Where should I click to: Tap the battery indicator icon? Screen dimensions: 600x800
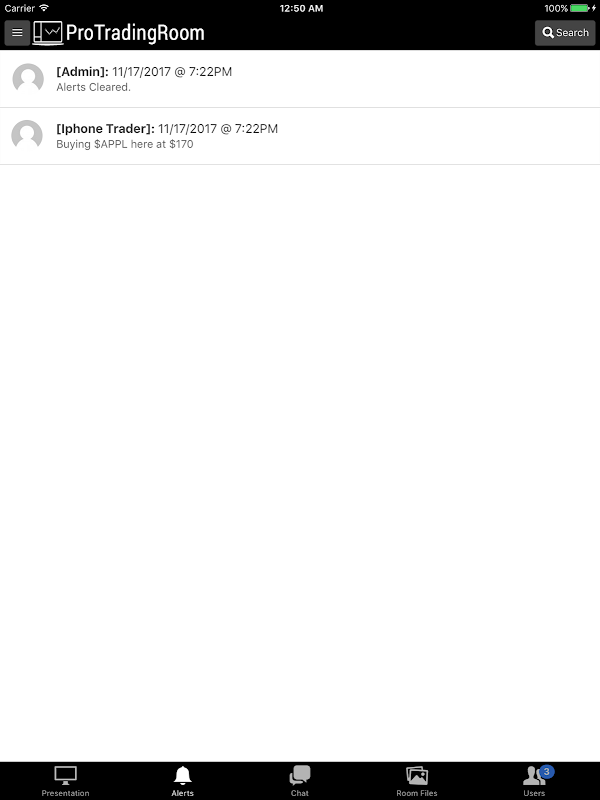point(580,8)
